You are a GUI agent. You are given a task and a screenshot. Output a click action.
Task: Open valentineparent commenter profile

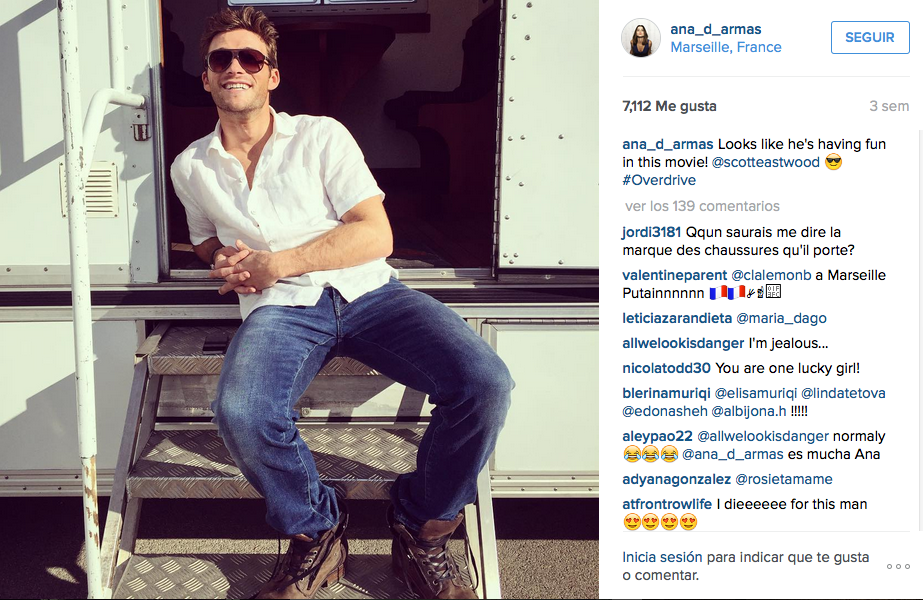675,276
